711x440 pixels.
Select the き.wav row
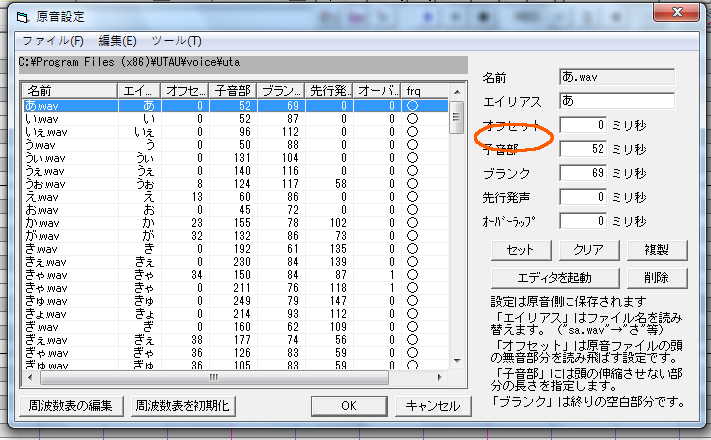tap(235, 249)
